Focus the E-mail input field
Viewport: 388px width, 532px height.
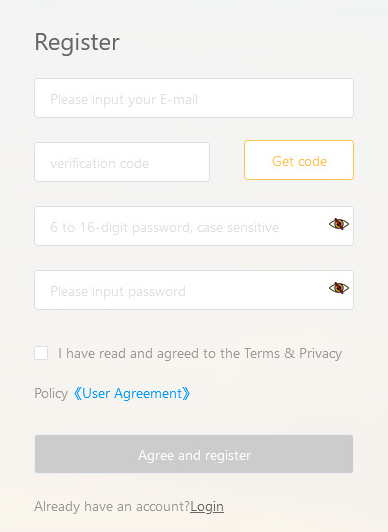coord(194,98)
